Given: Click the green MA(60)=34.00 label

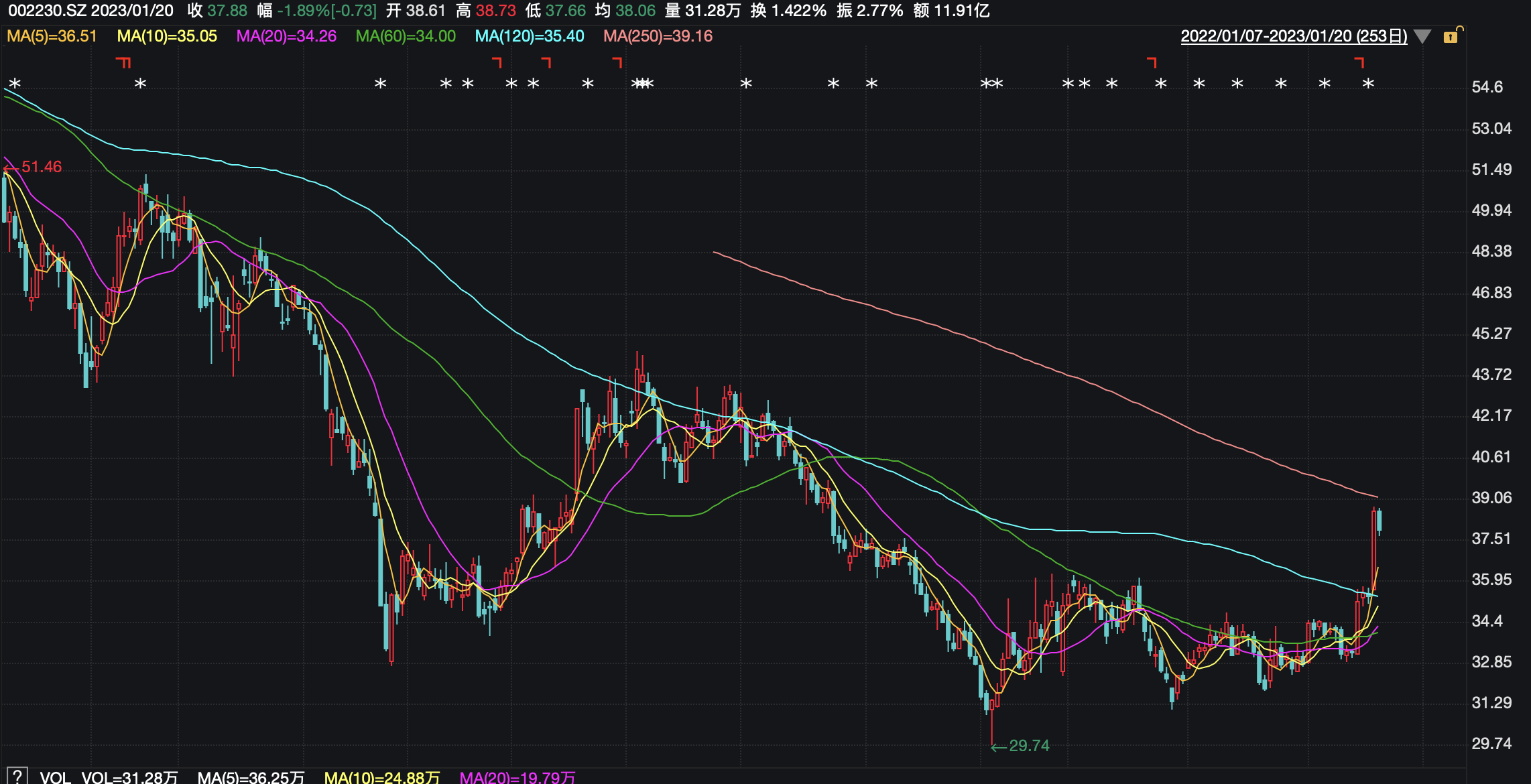Looking at the screenshot, I should click(406, 36).
